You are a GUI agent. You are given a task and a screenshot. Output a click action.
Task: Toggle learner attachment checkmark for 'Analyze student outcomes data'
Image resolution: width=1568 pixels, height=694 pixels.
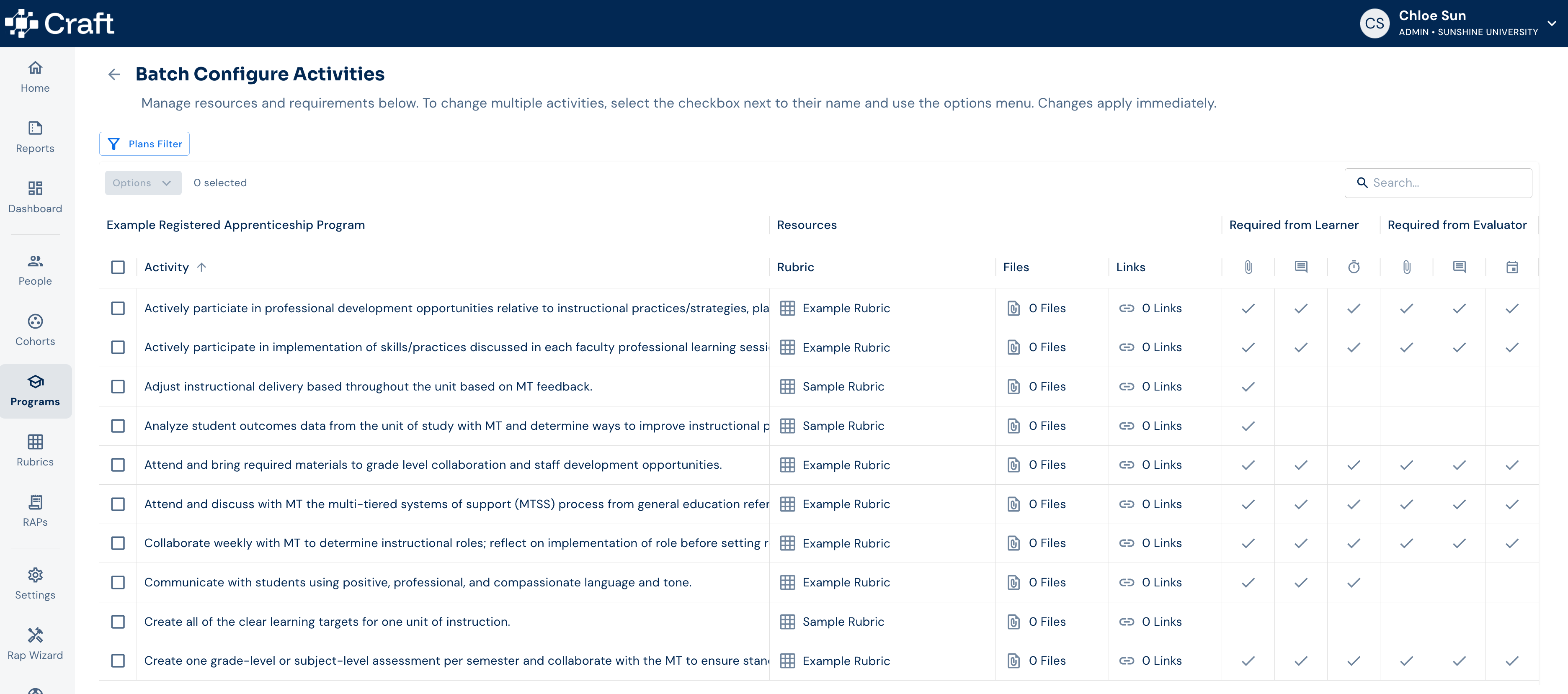click(1248, 426)
